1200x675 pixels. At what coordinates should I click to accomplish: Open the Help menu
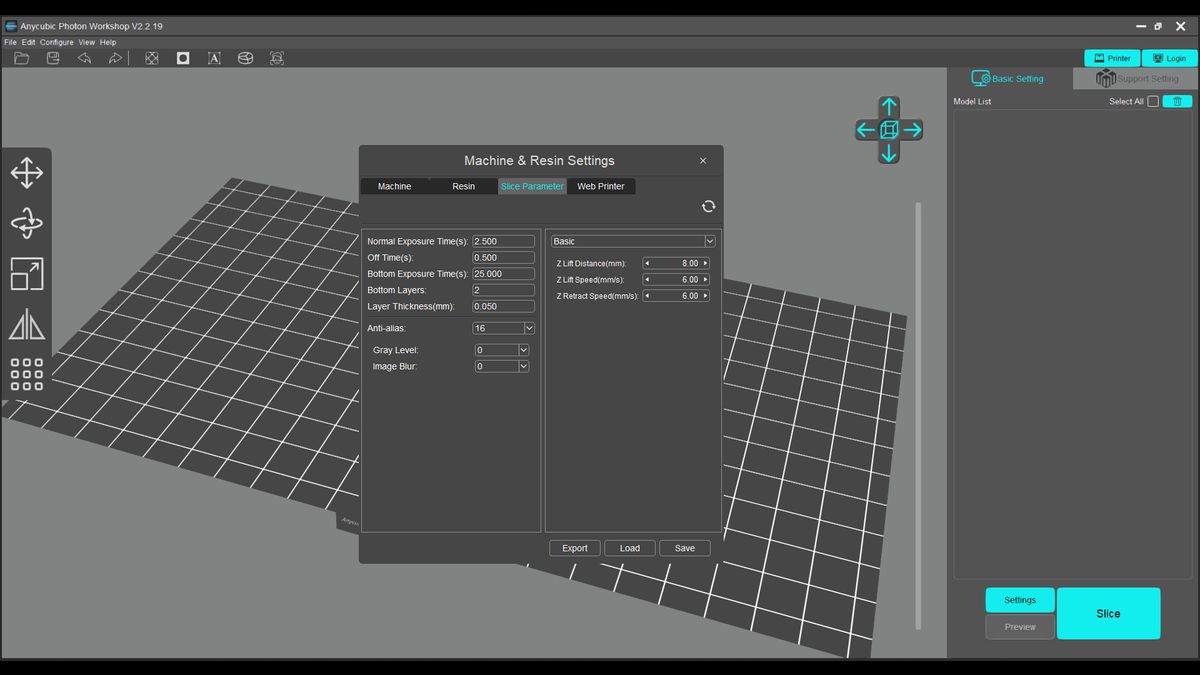pos(108,42)
